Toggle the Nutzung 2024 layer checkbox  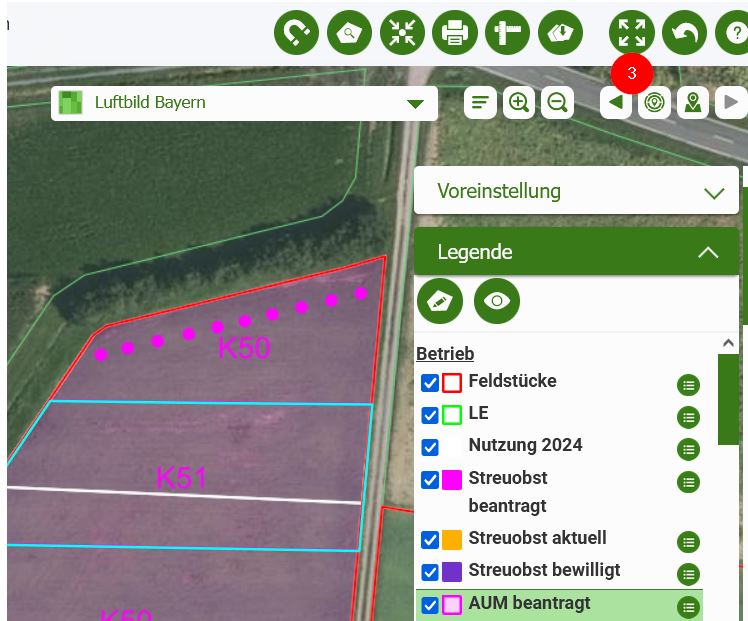430,447
